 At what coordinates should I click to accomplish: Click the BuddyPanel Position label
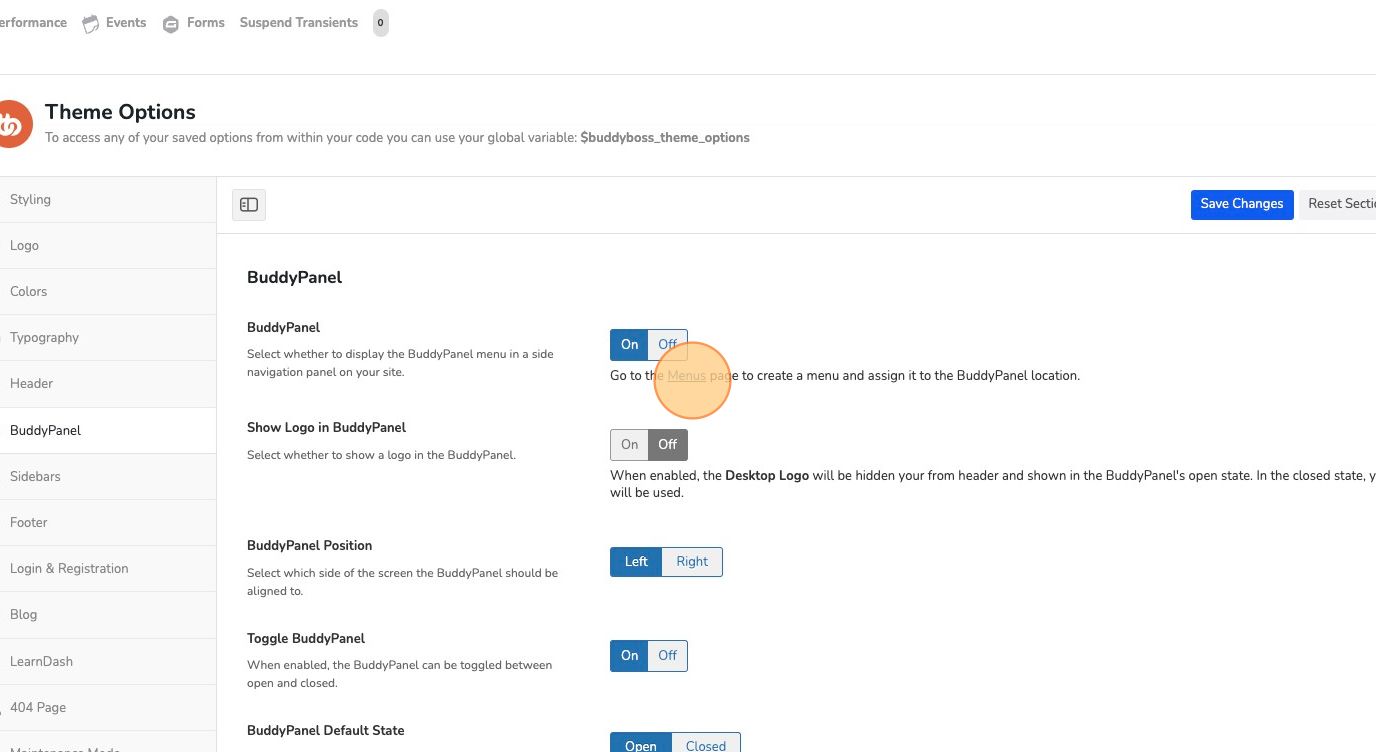[309, 545]
